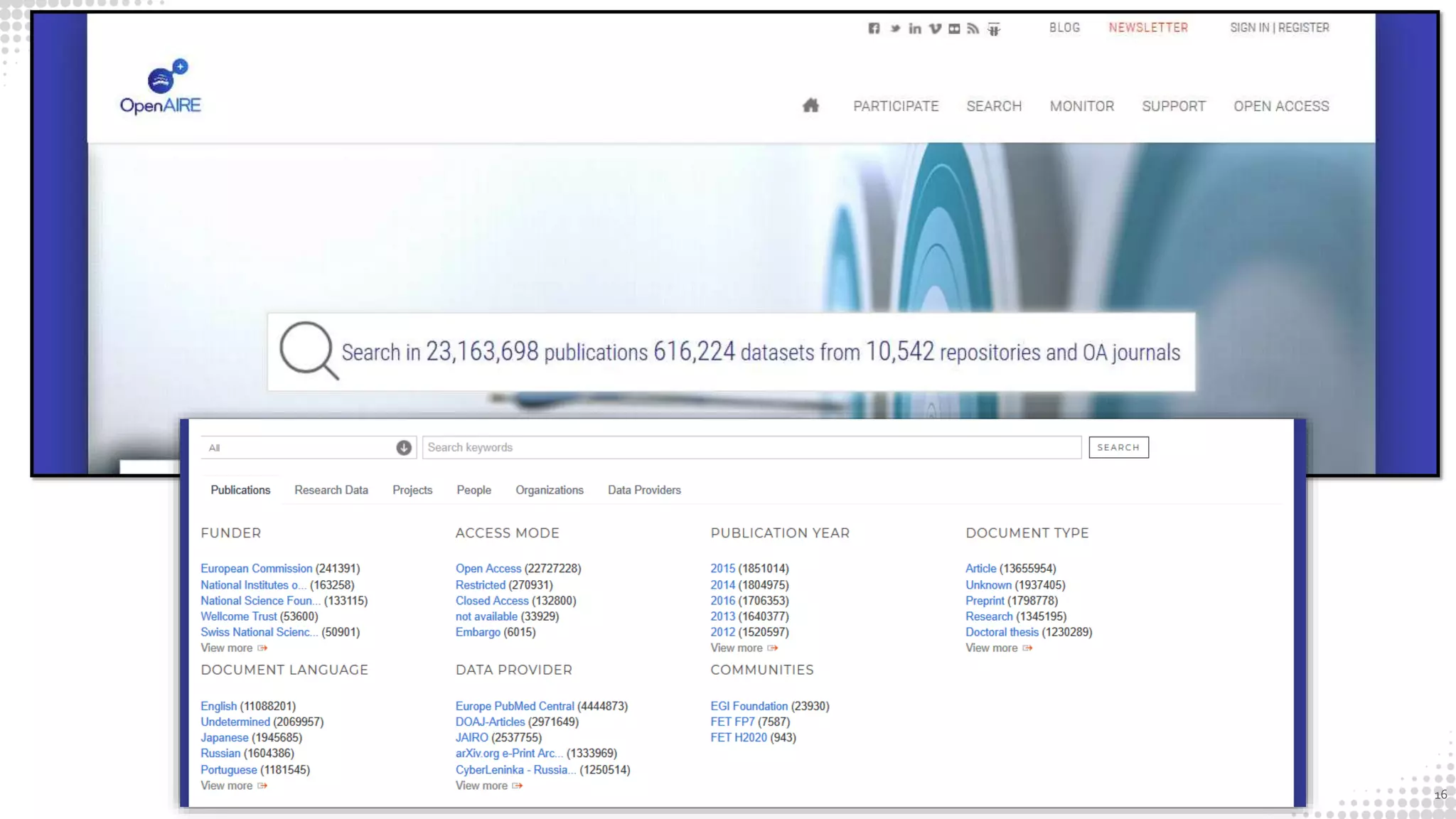Switch to the Research Data tab

click(x=331, y=490)
